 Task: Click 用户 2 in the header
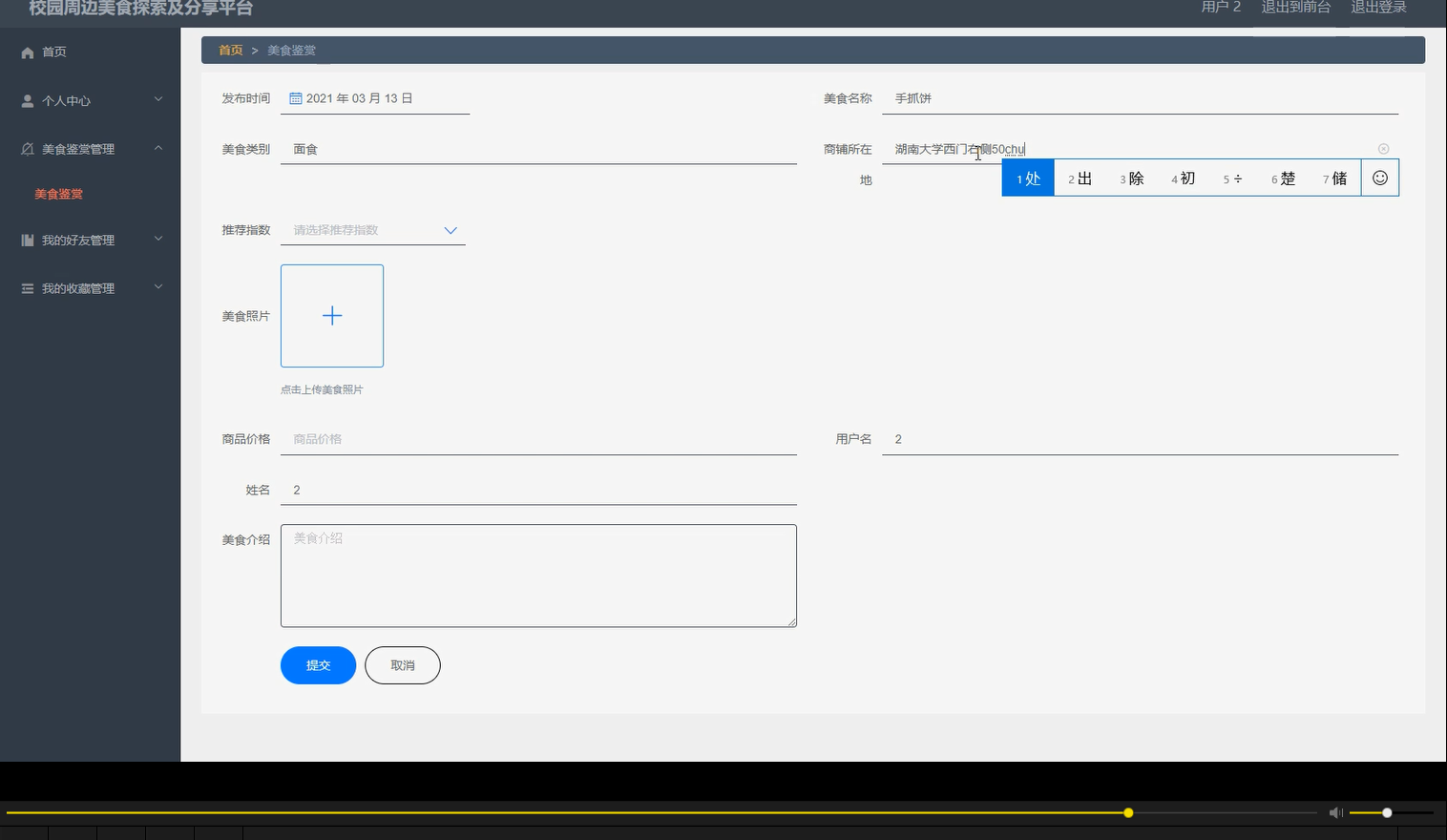pos(1221,8)
